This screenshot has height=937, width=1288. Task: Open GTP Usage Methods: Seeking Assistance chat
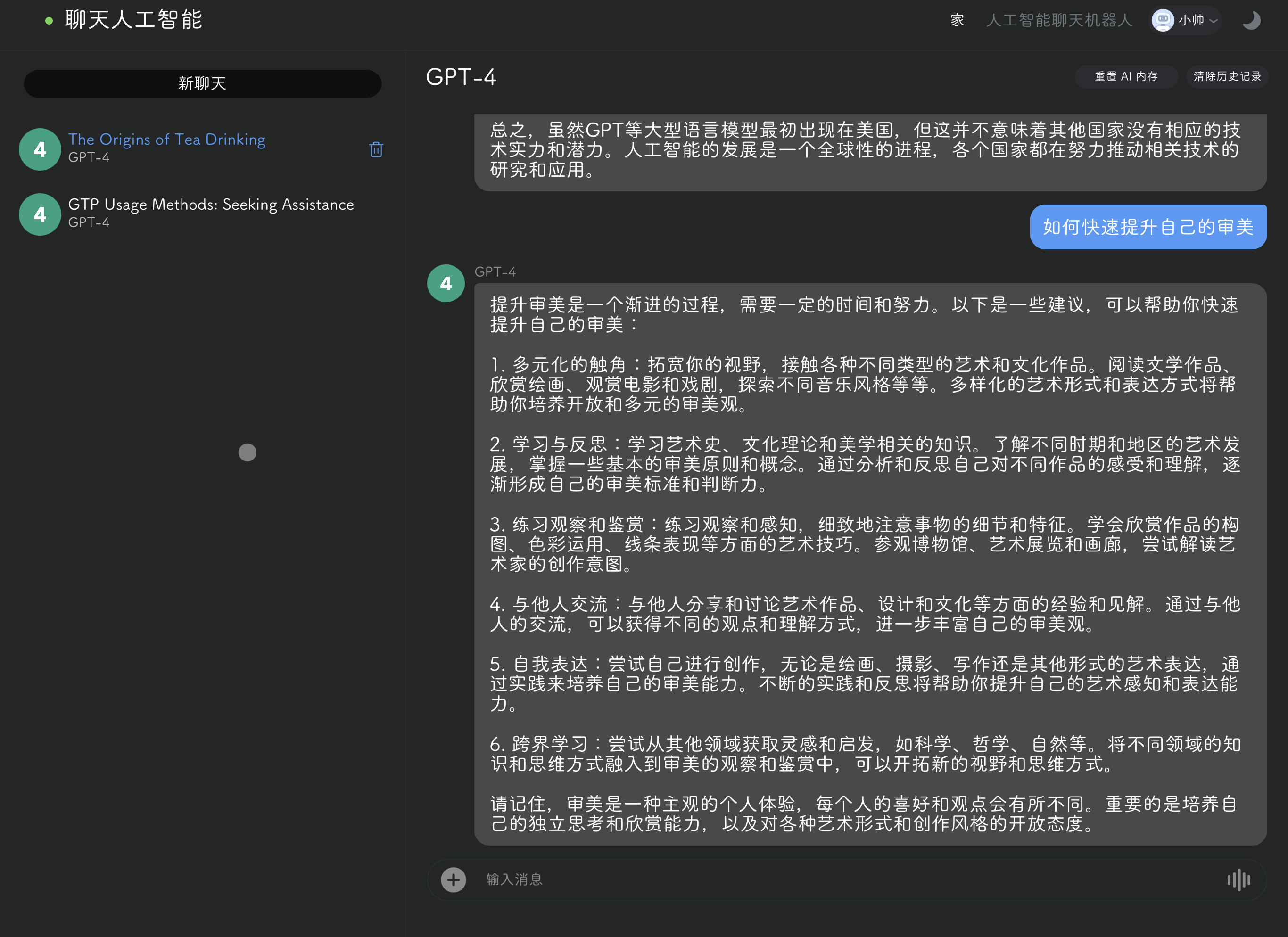click(x=211, y=205)
